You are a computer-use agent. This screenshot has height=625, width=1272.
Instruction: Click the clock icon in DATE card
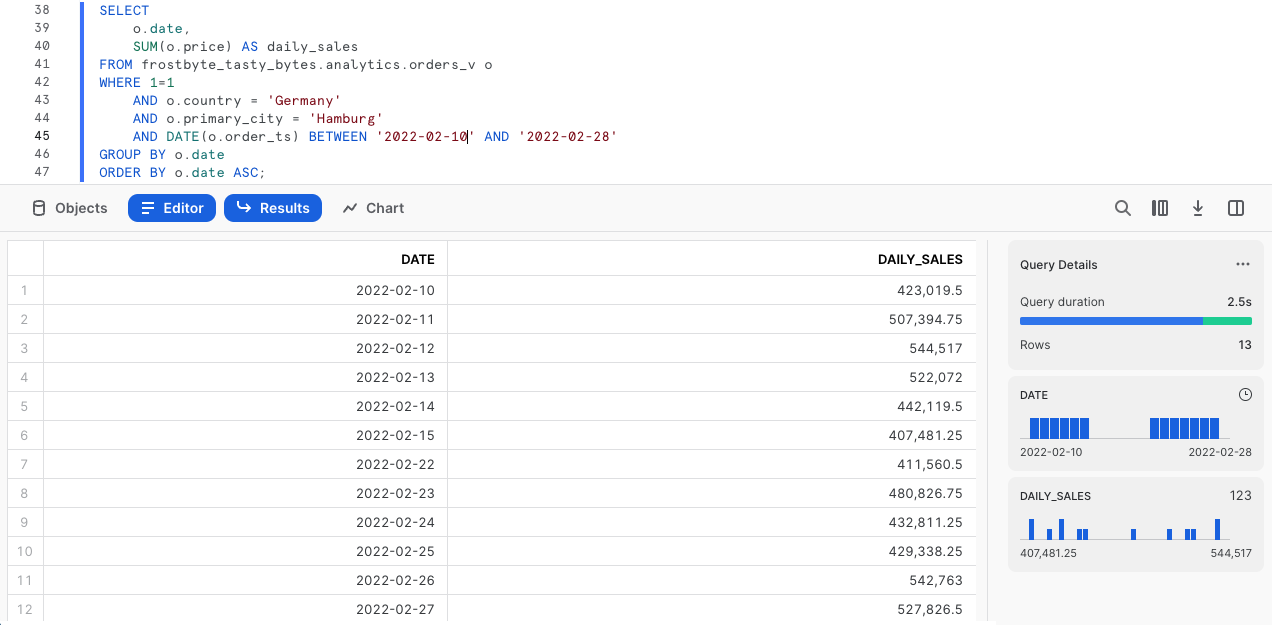tap(1245, 395)
